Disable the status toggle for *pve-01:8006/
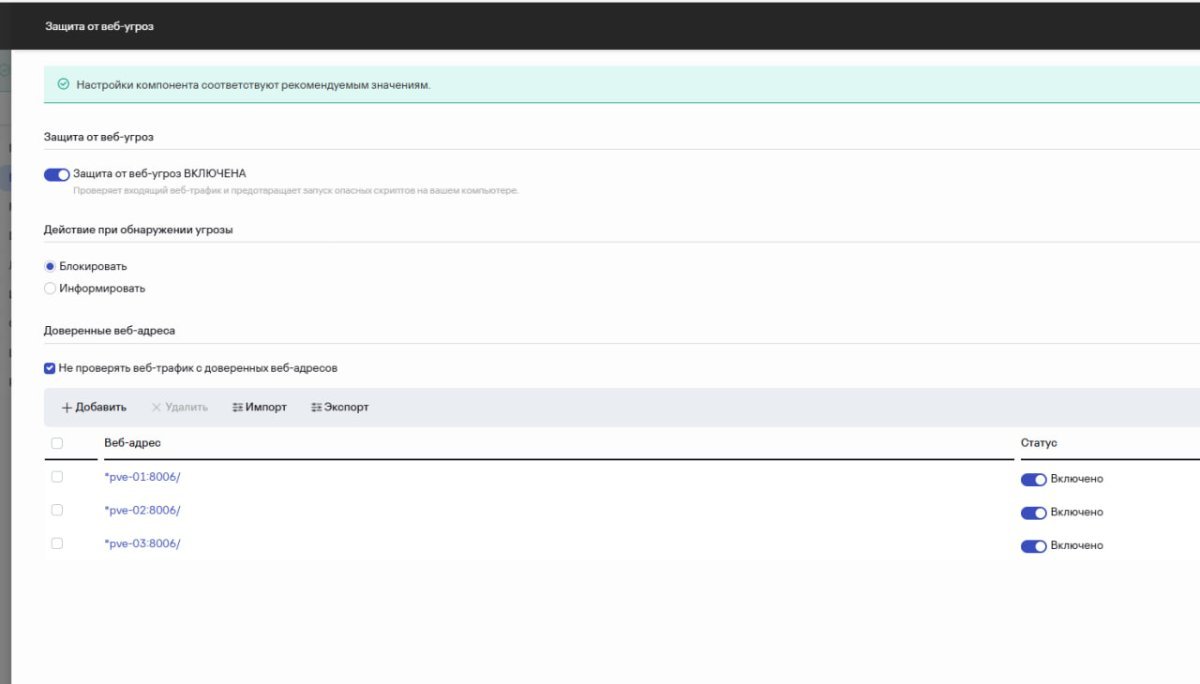1200x684 pixels. (1033, 479)
